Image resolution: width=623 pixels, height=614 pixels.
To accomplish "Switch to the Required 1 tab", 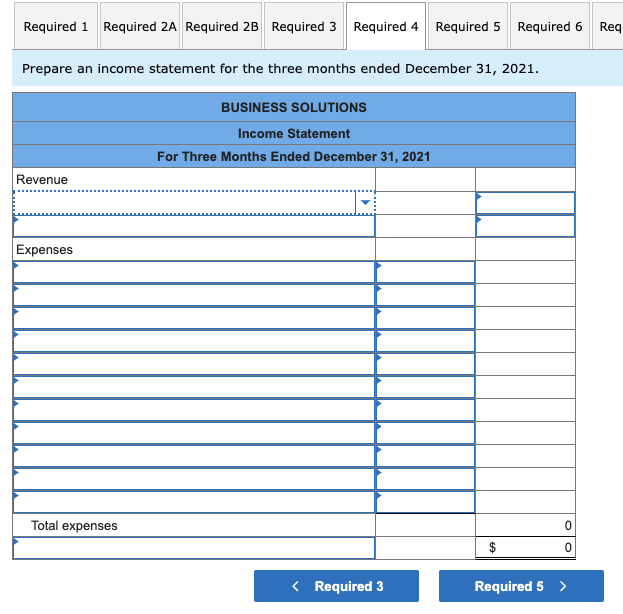I will (56, 26).
